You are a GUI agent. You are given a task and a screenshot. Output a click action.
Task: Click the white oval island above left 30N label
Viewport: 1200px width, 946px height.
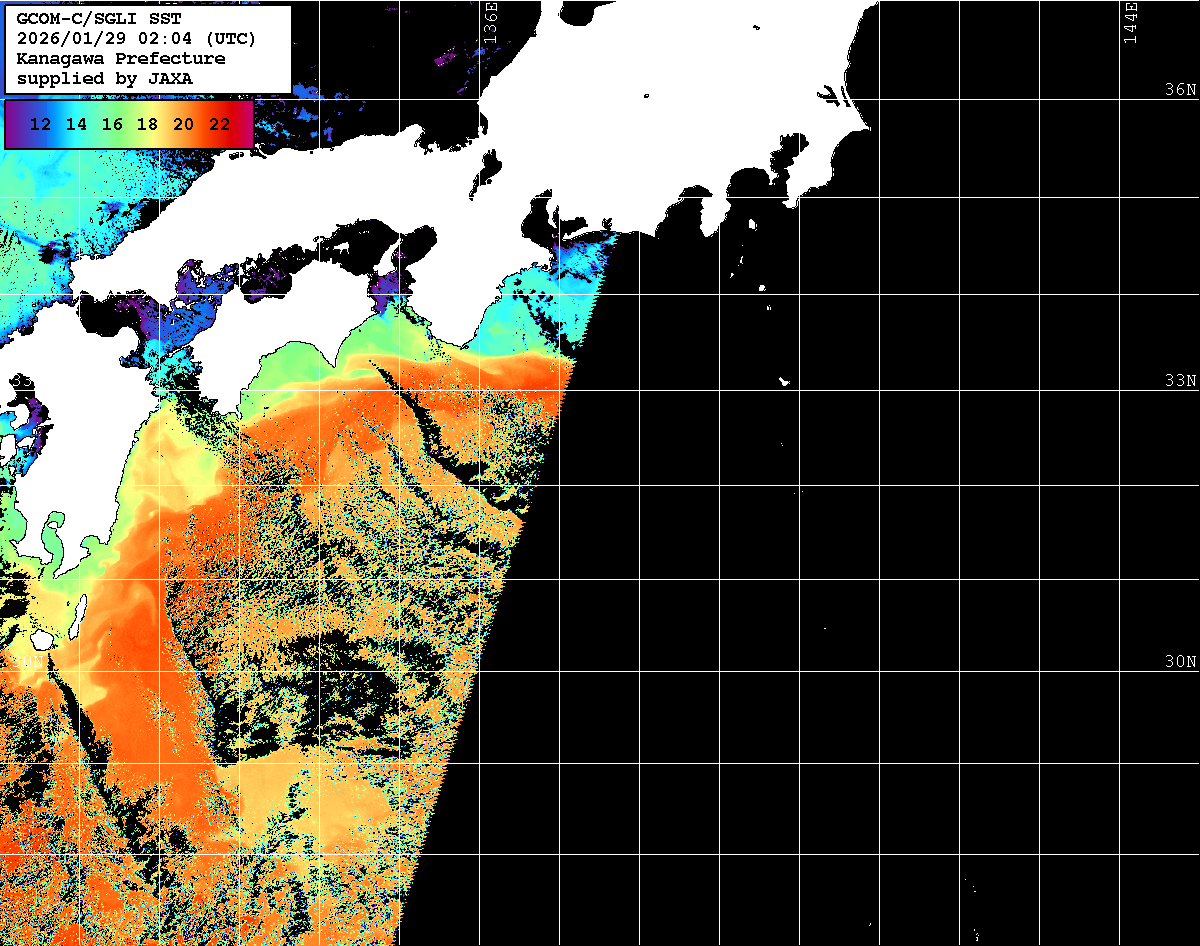(x=43, y=638)
